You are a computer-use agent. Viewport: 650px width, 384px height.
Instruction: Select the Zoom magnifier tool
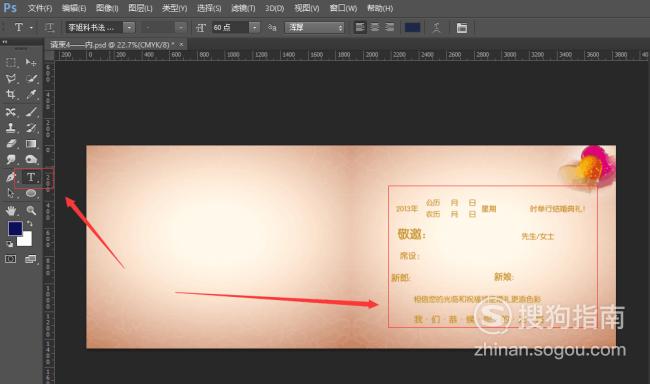(x=31, y=210)
